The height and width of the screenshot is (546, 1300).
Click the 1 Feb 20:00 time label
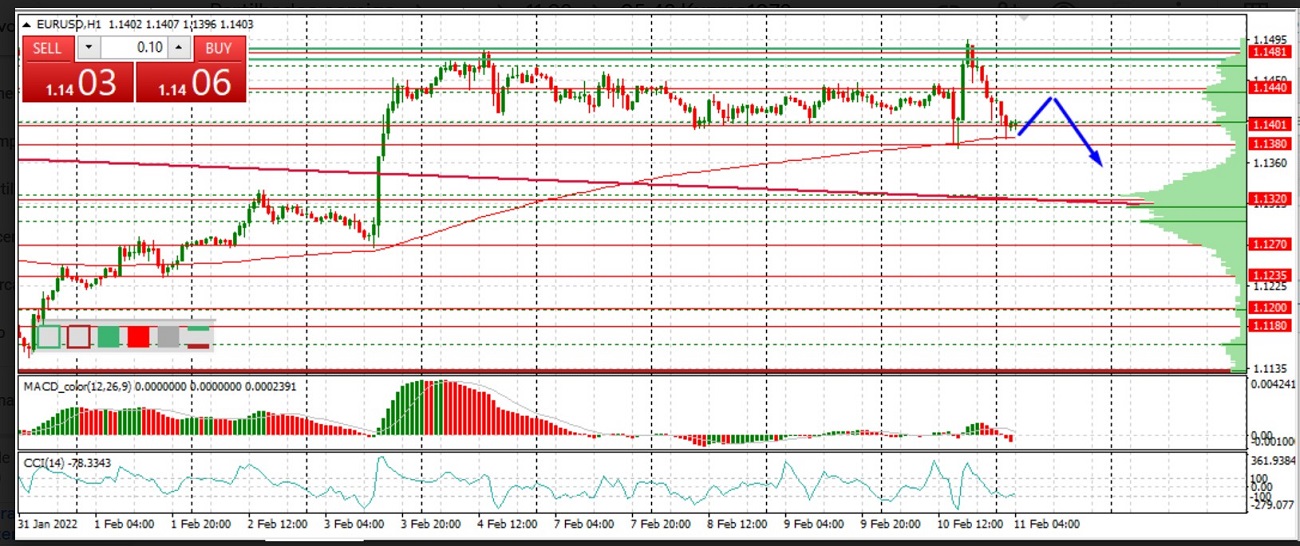(202, 523)
